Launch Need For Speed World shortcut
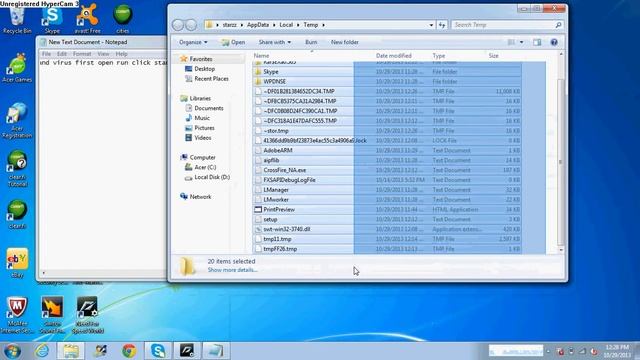The image size is (640, 360). click(x=87, y=315)
